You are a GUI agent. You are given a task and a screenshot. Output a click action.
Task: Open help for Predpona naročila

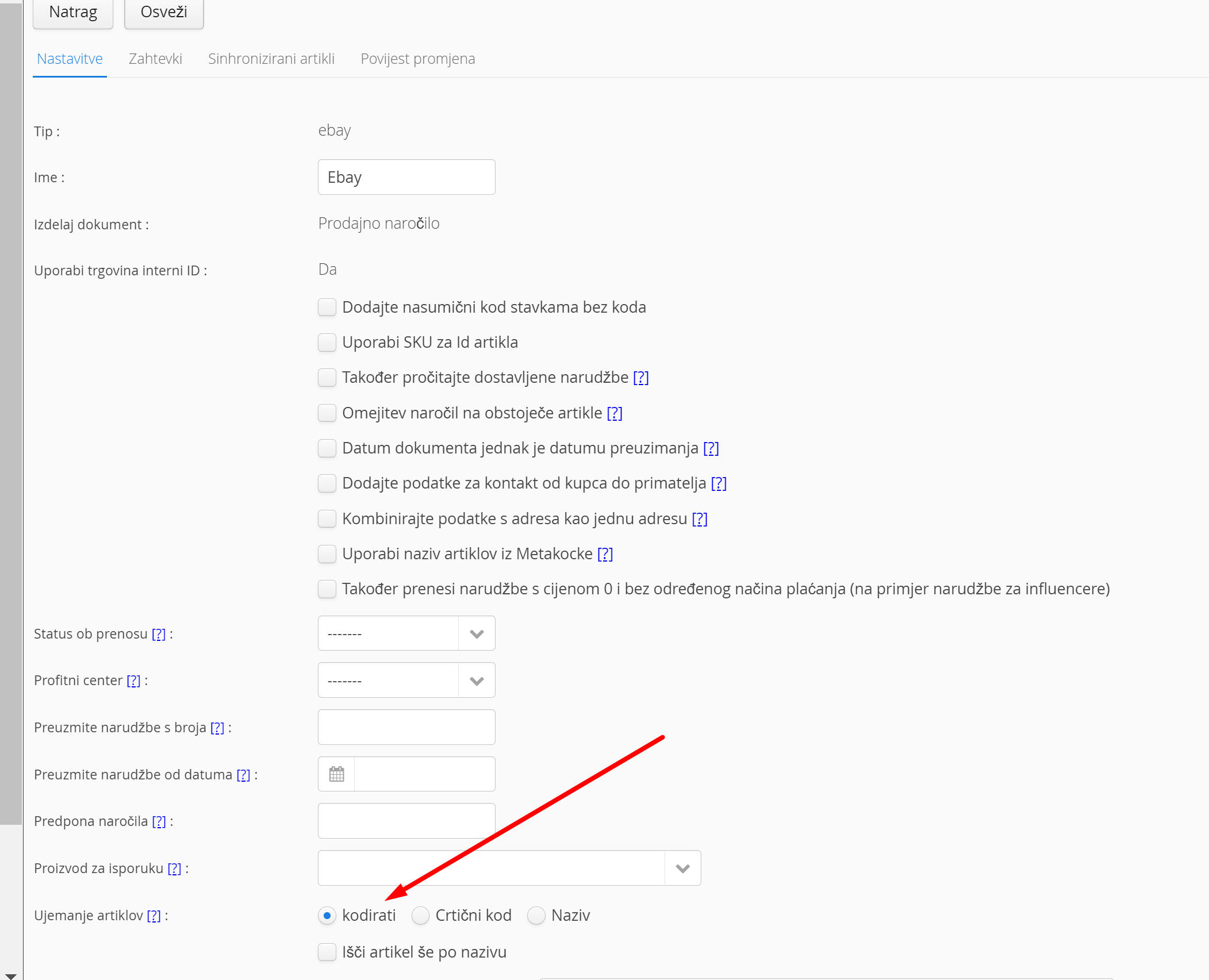(159, 821)
